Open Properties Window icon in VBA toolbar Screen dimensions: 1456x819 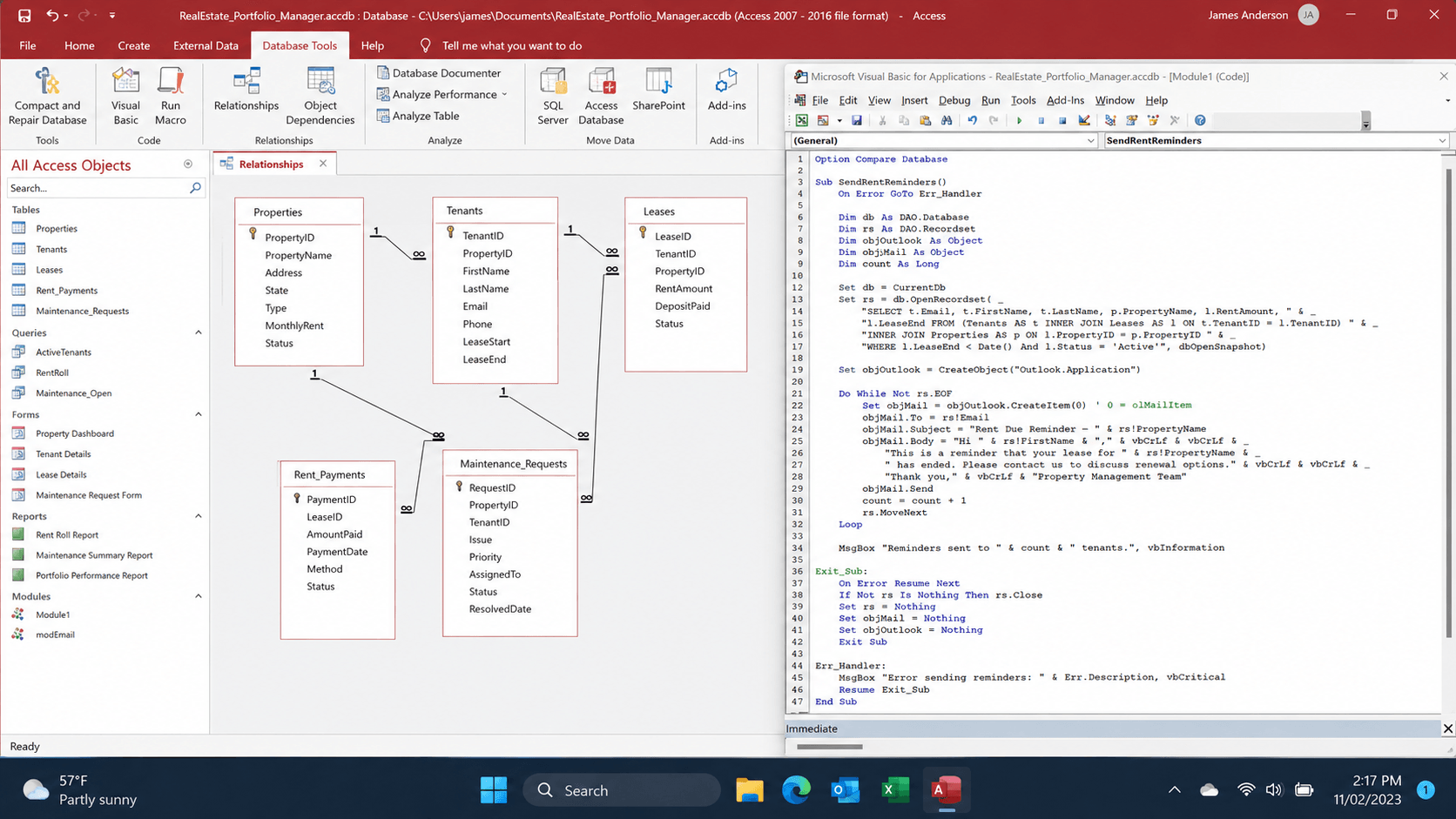tap(1132, 120)
